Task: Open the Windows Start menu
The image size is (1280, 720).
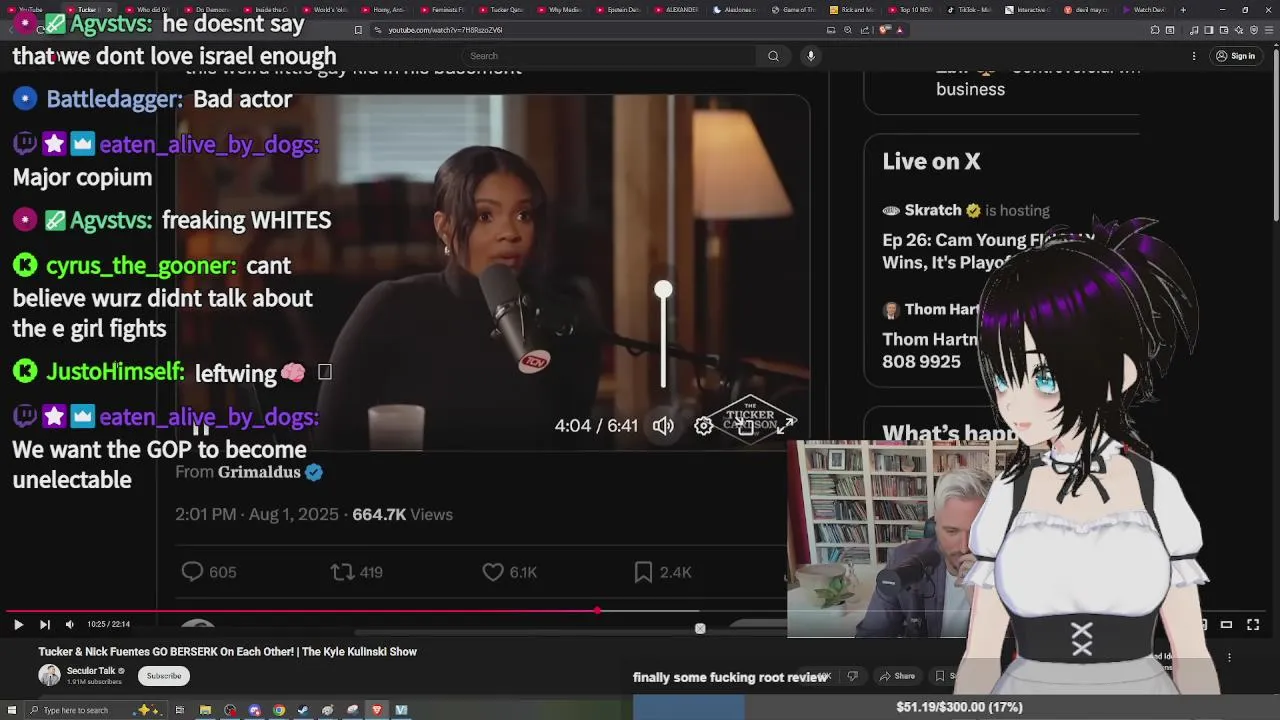Action: coord(12,710)
